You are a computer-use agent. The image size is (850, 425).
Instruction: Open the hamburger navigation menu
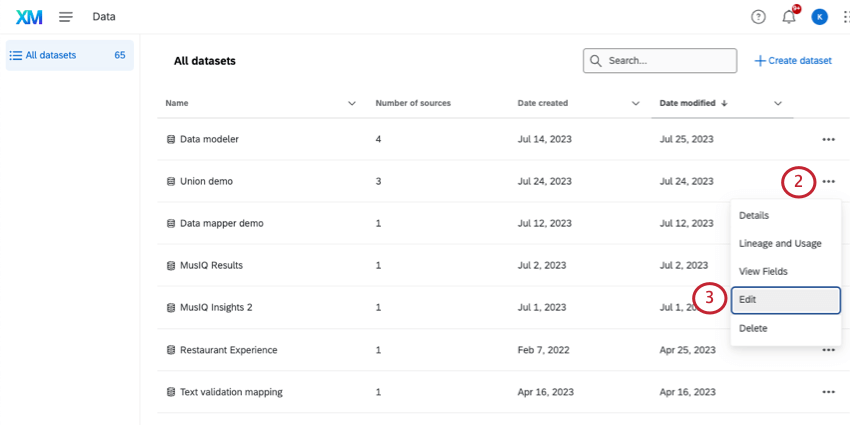[x=66, y=17]
